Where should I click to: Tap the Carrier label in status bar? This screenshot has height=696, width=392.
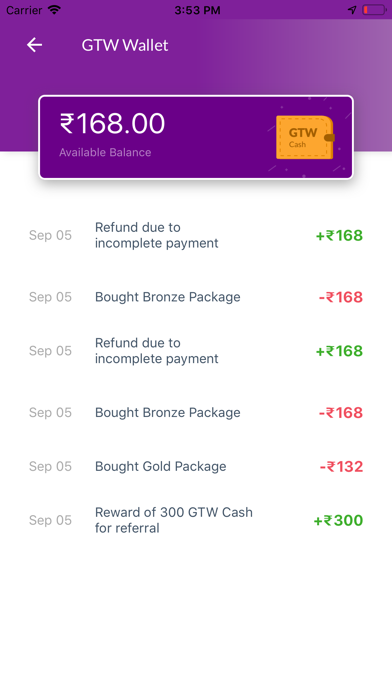click(24, 10)
